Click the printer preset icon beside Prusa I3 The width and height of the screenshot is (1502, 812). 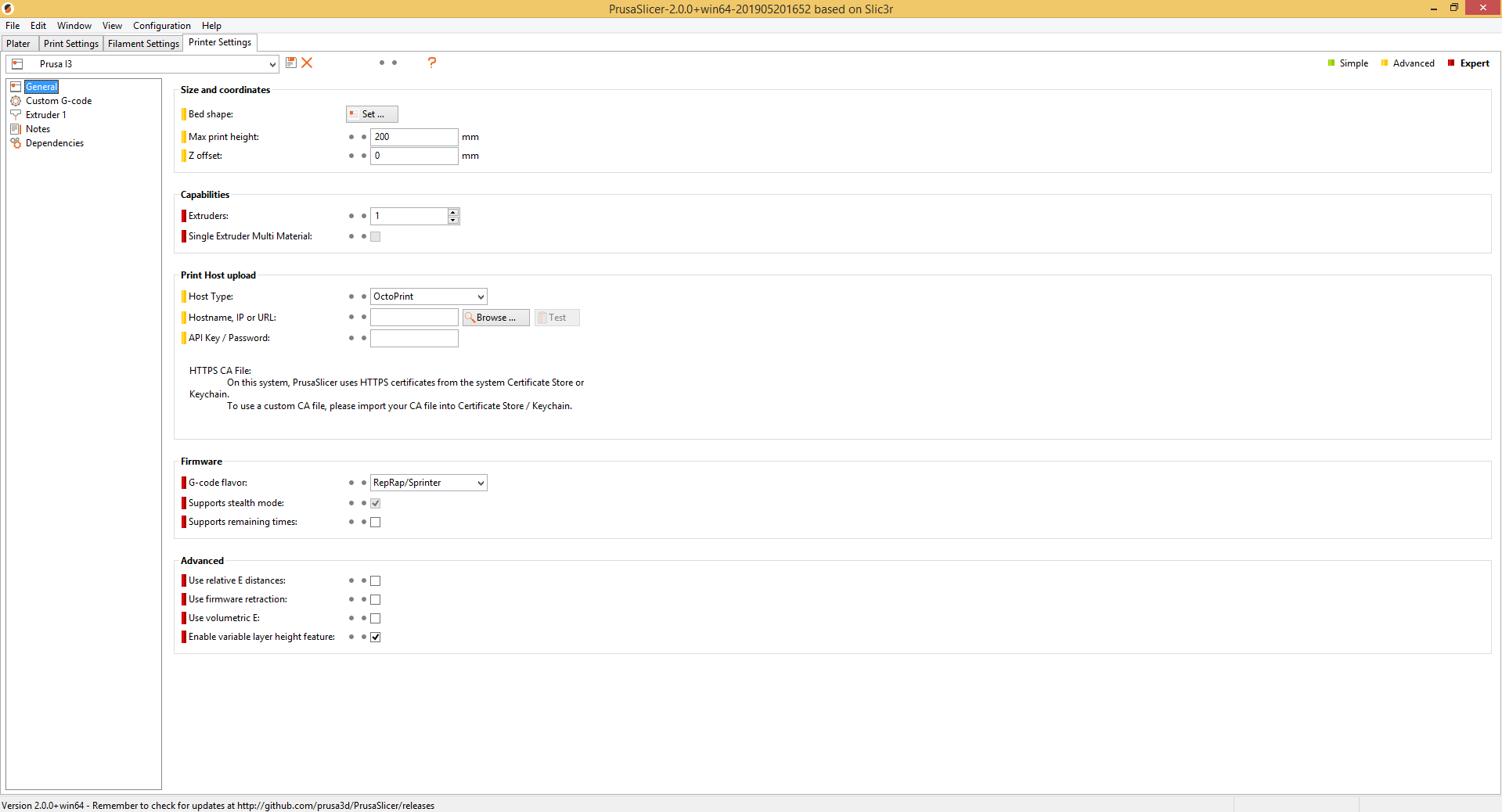pyautogui.click(x=17, y=64)
